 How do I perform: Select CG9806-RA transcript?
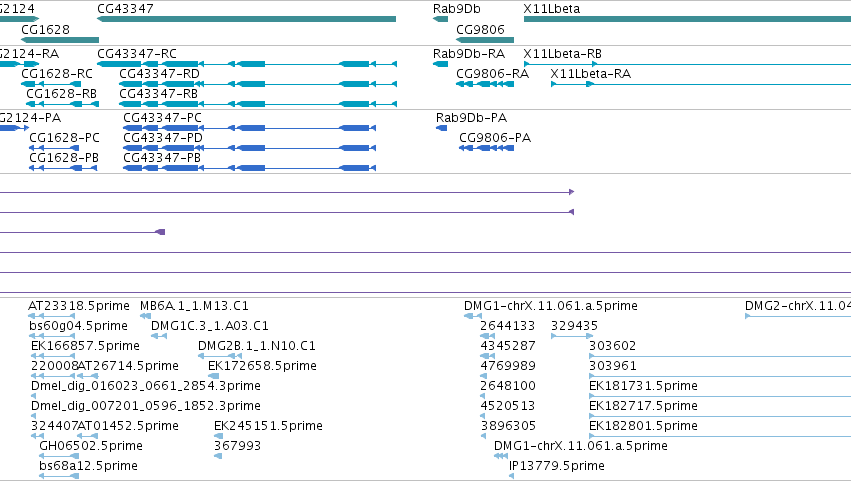(x=485, y=84)
